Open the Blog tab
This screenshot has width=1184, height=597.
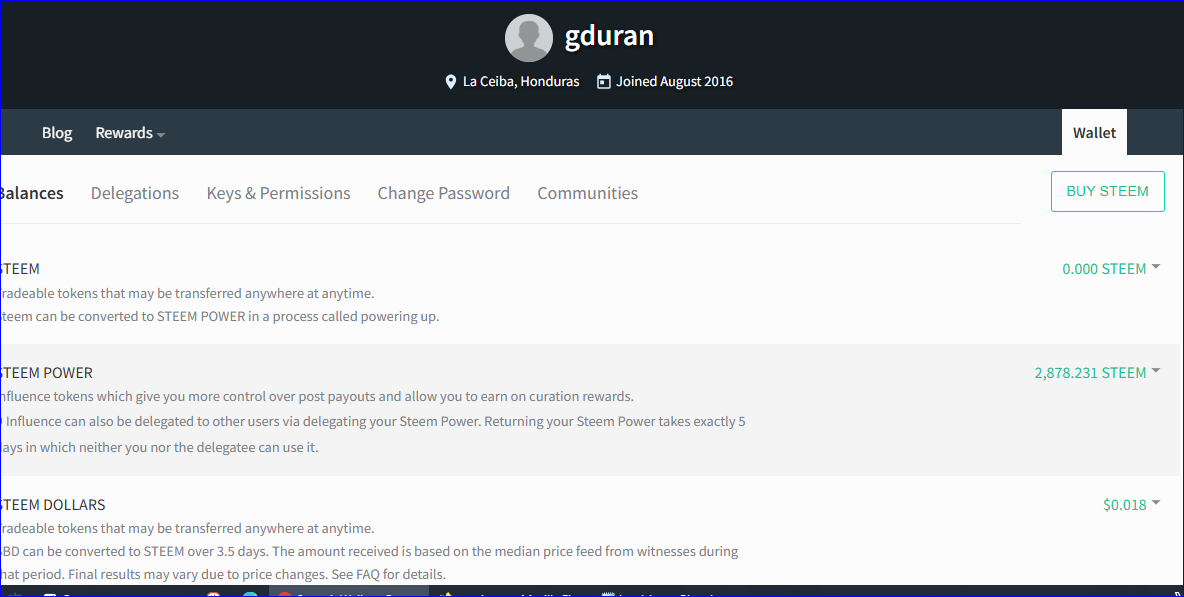(x=57, y=133)
